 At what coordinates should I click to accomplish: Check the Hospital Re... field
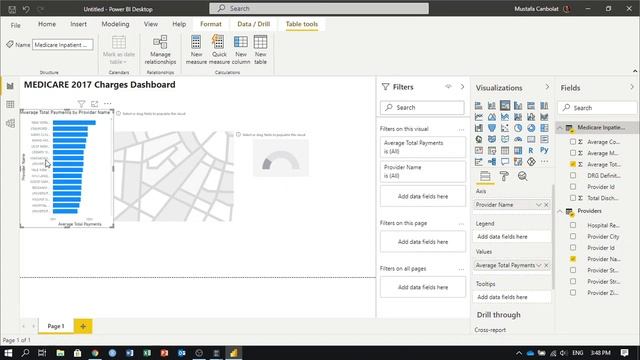[x=573, y=225]
